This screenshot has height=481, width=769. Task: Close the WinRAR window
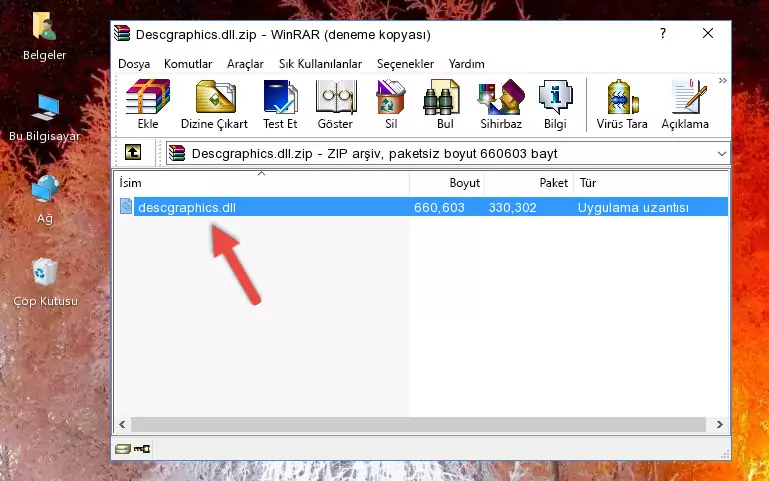pyautogui.click(x=708, y=33)
